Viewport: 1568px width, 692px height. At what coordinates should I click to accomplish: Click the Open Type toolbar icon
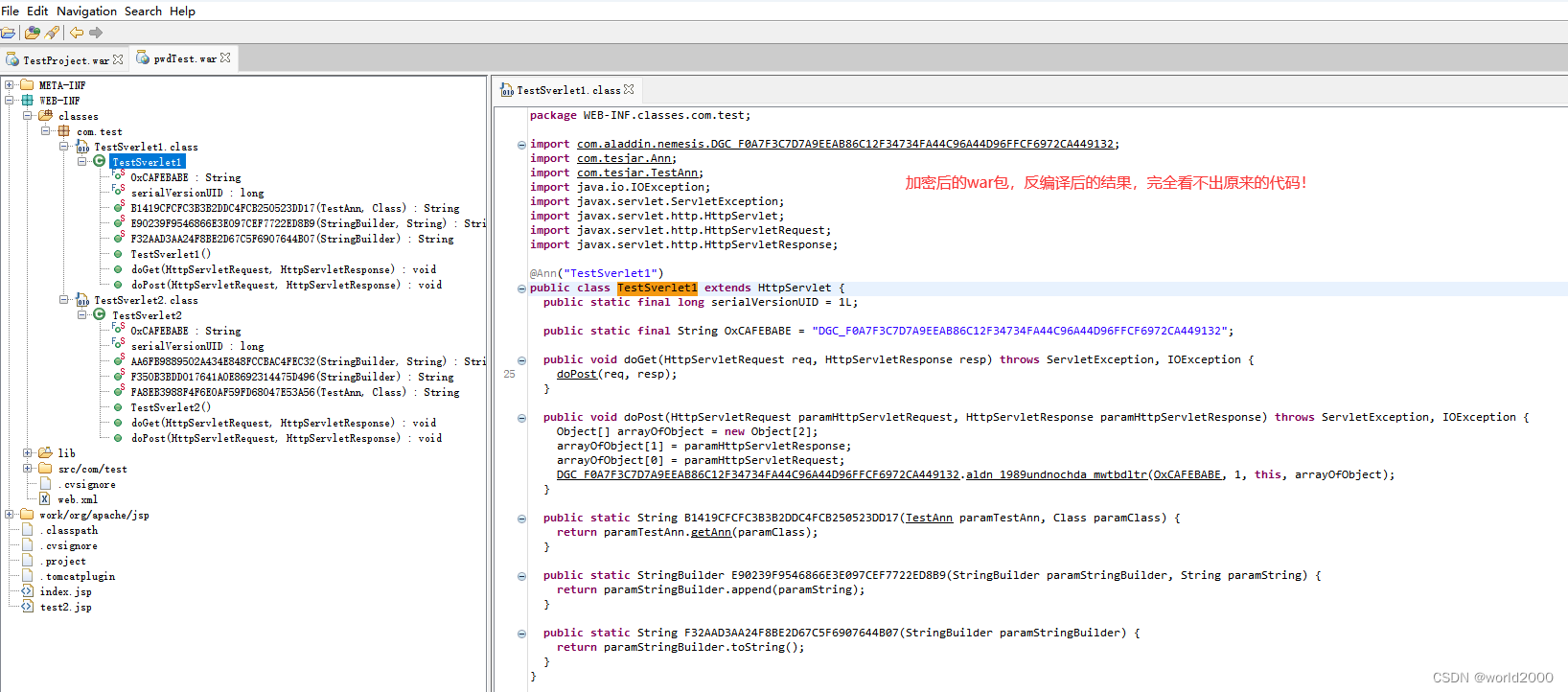pos(33,33)
